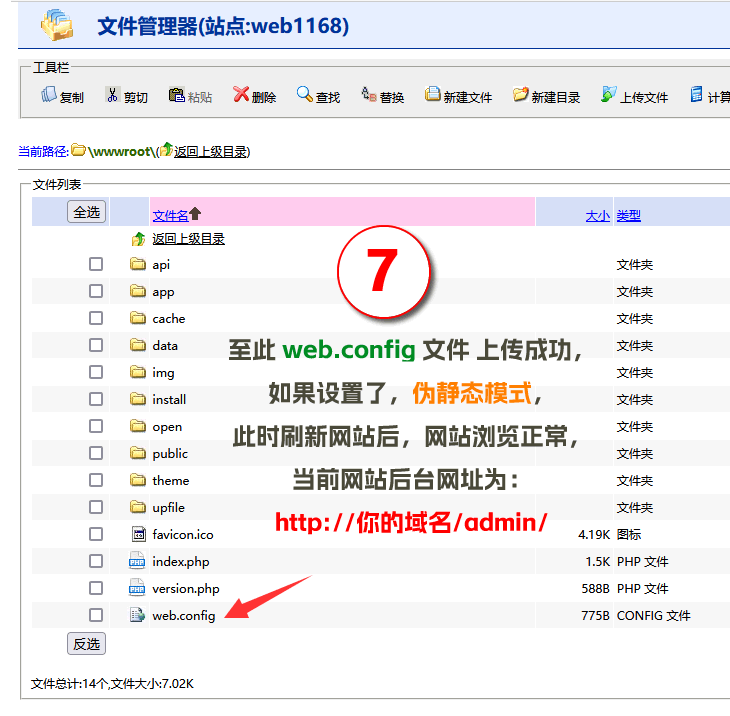Click the upfile folder icon
The image size is (730, 716).
pos(138,507)
